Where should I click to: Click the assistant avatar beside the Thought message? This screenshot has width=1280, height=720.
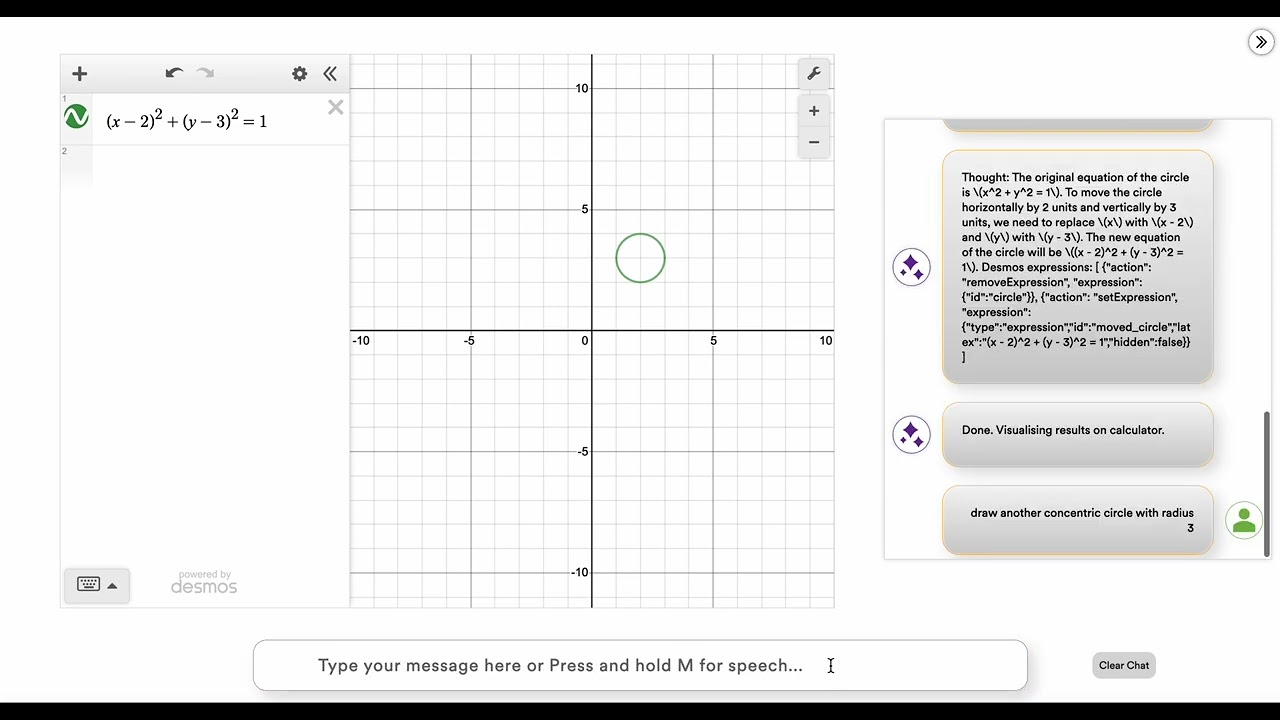(911, 267)
